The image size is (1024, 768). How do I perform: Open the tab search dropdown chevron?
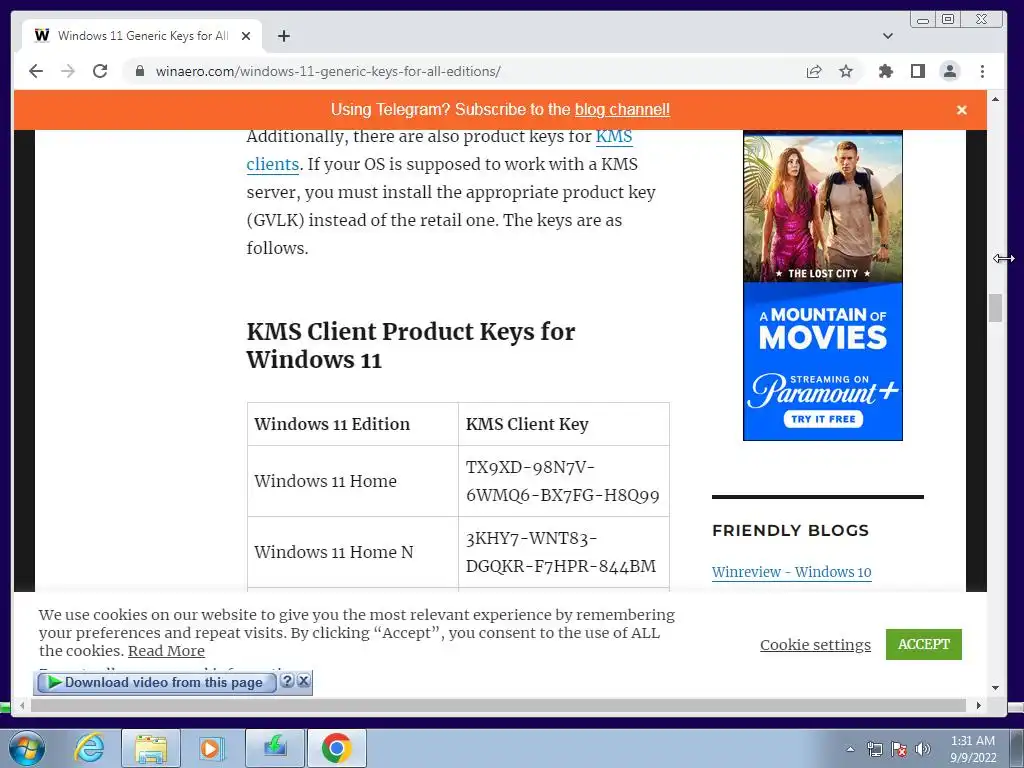[888, 36]
